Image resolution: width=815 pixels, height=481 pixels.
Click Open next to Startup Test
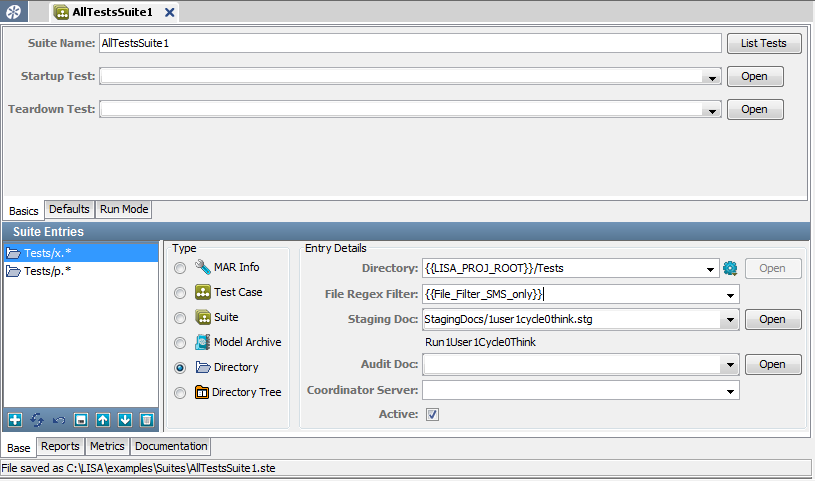coord(755,76)
